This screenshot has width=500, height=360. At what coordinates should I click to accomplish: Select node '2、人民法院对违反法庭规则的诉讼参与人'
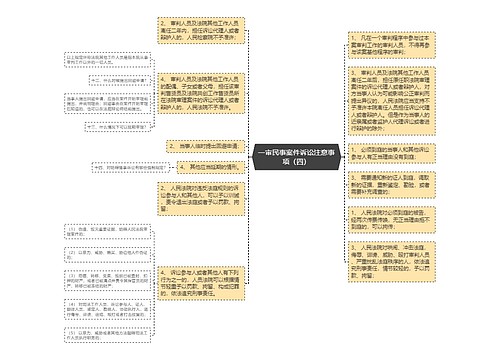coord(201,199)
